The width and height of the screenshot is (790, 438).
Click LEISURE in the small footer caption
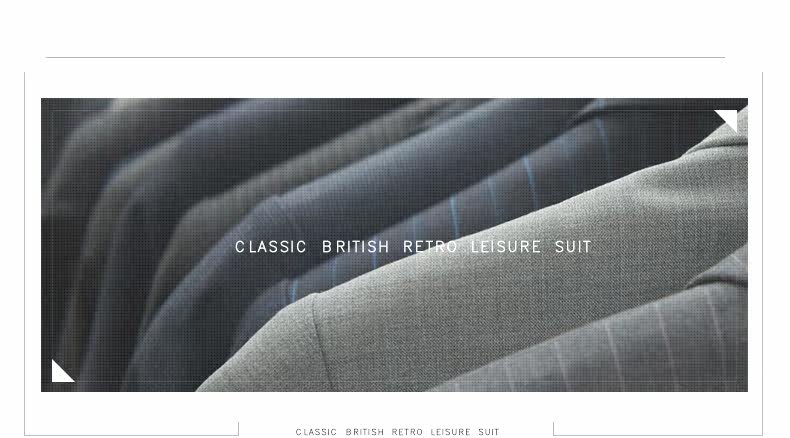pyautogui.click(x=450, y=432)
